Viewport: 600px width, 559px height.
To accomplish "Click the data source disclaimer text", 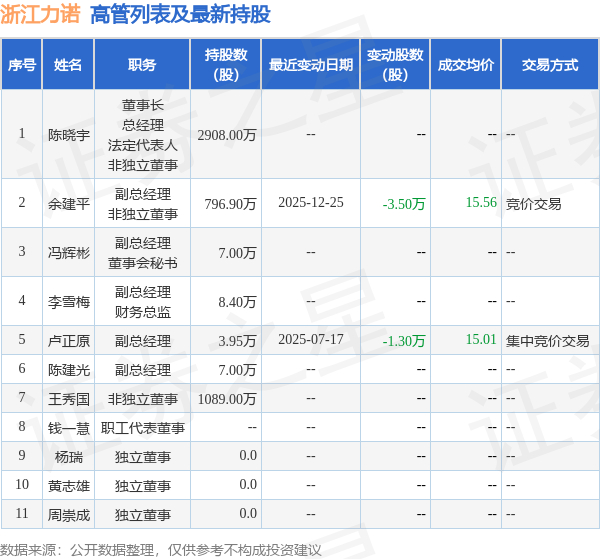I will [161, 550].
